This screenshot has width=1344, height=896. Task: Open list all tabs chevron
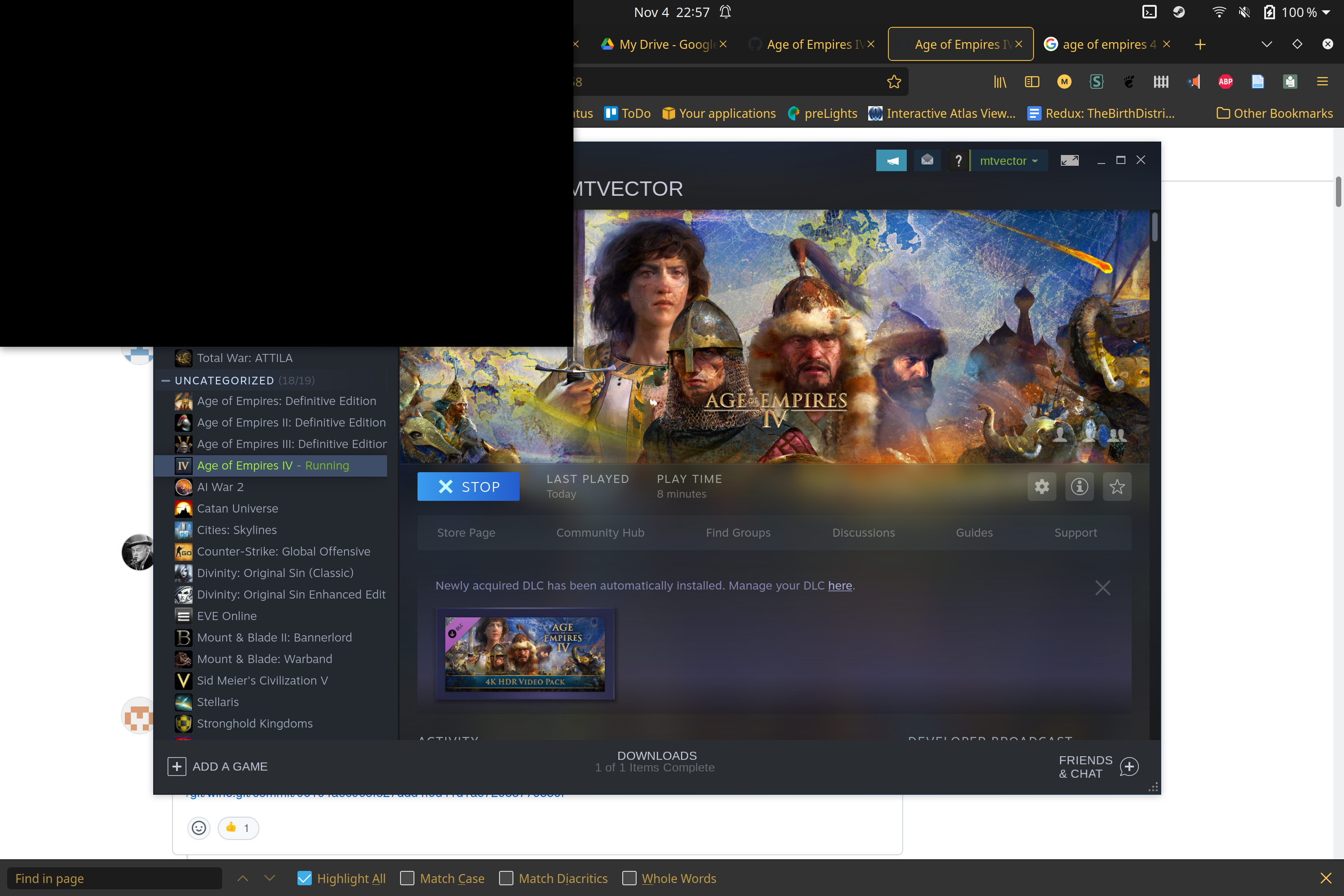(x=1267, y=44)
